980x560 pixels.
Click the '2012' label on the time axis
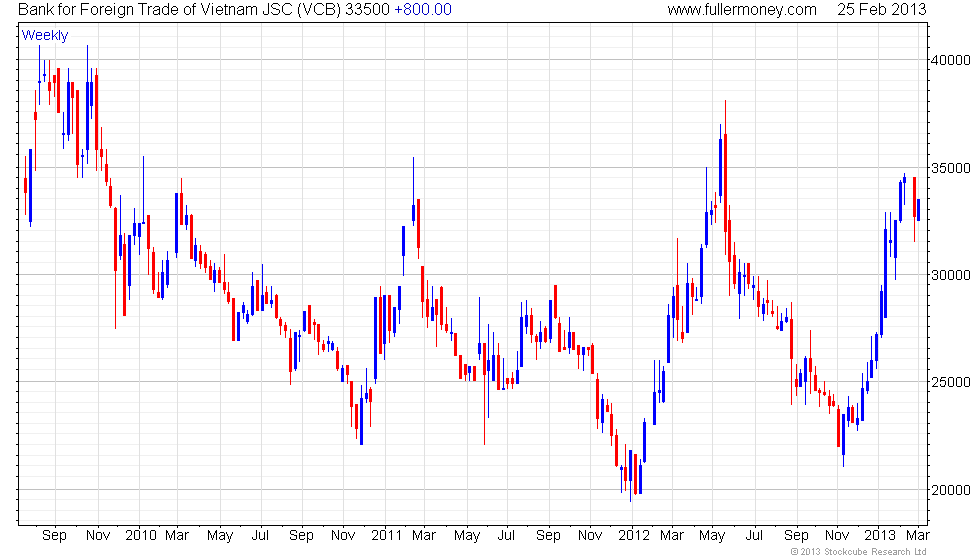[x=634, y=536]
